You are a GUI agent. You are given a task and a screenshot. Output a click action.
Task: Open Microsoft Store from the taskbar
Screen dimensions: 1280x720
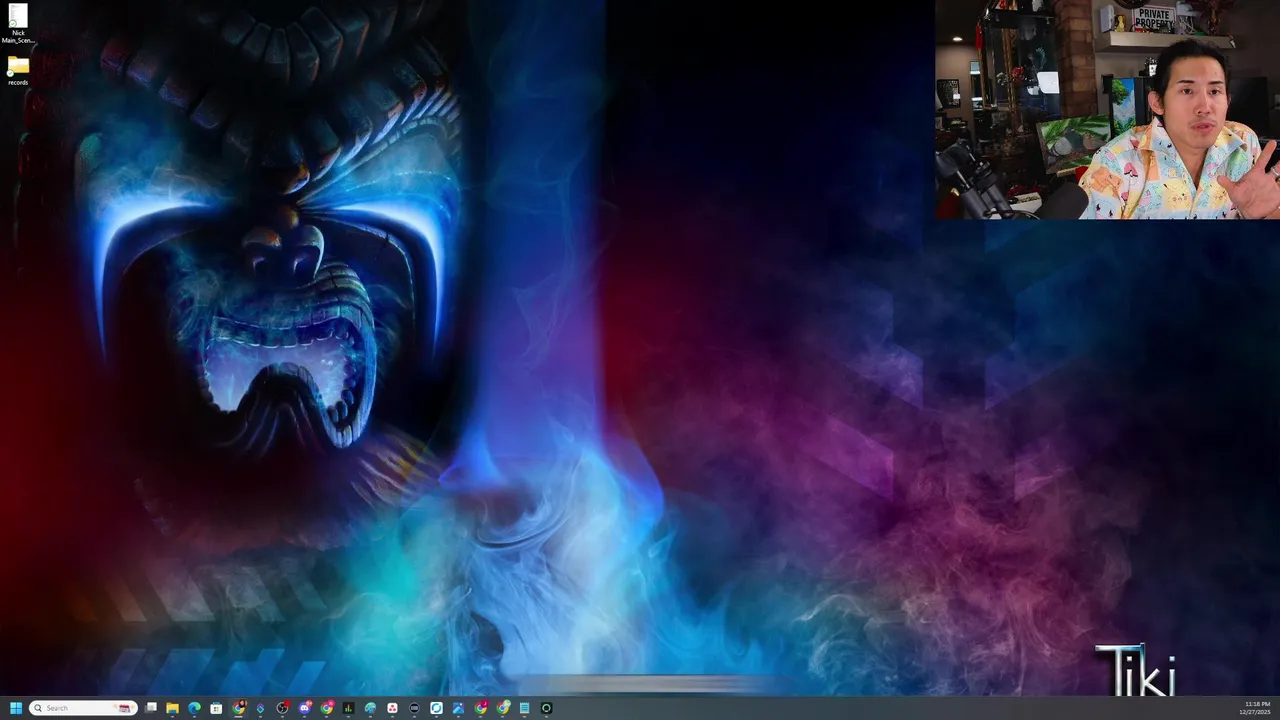(216, 708)
